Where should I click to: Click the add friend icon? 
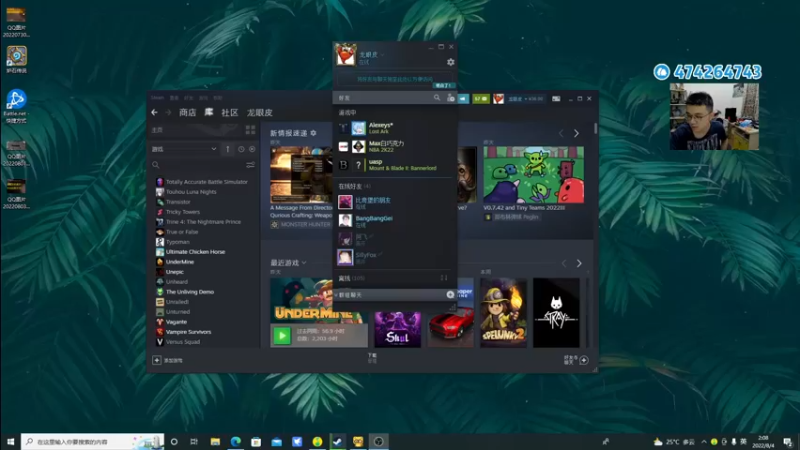(451, 97)
